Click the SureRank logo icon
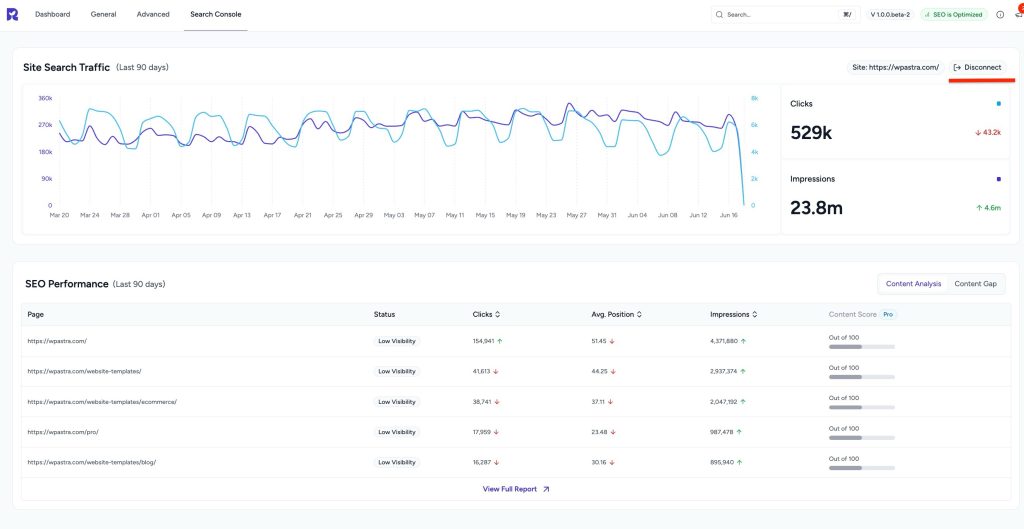Viewport: 1024px width, 529px height. [12, 14]
